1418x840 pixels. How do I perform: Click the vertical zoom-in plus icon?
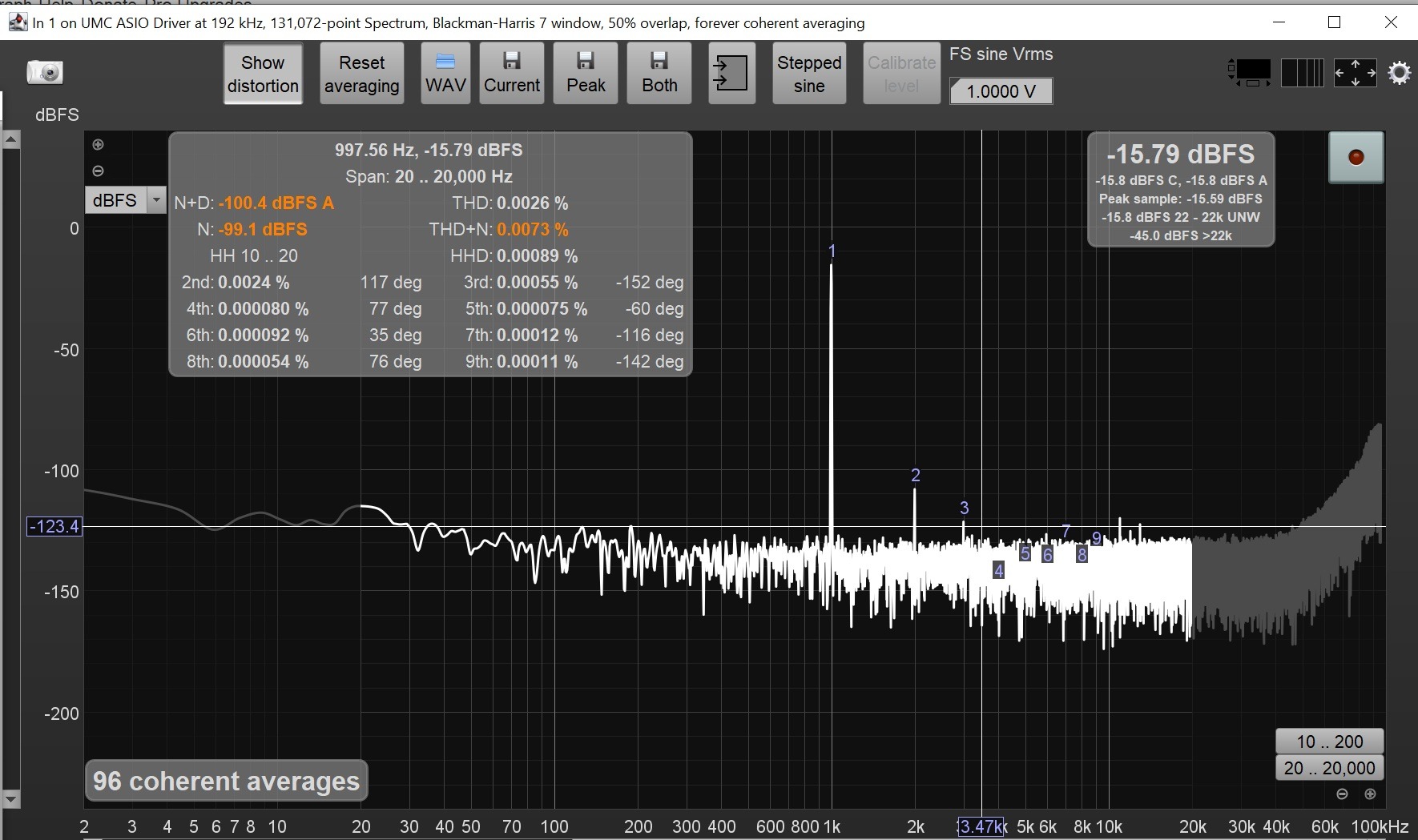click(x=98, y=145)
